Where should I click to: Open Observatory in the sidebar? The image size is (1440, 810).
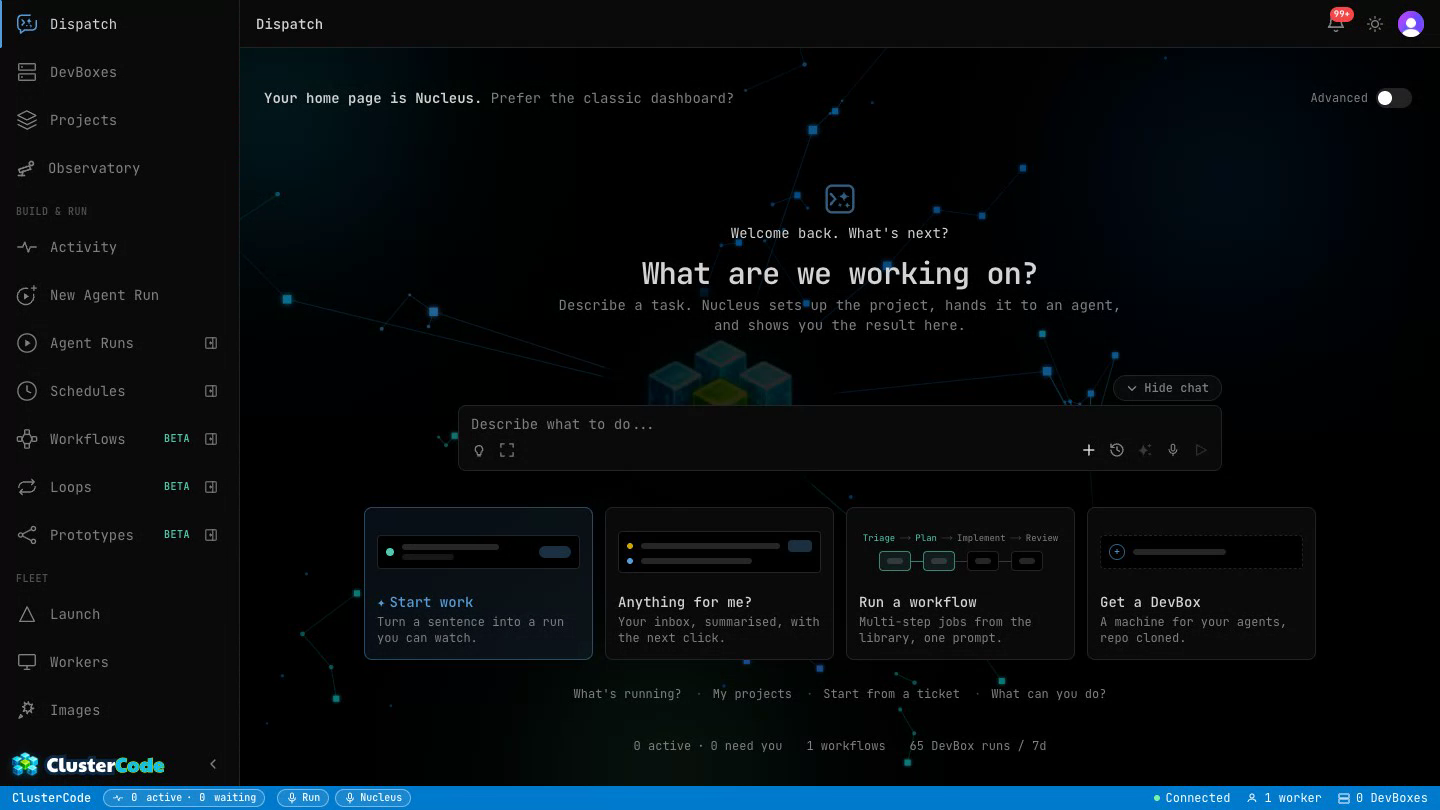point(120,168)
